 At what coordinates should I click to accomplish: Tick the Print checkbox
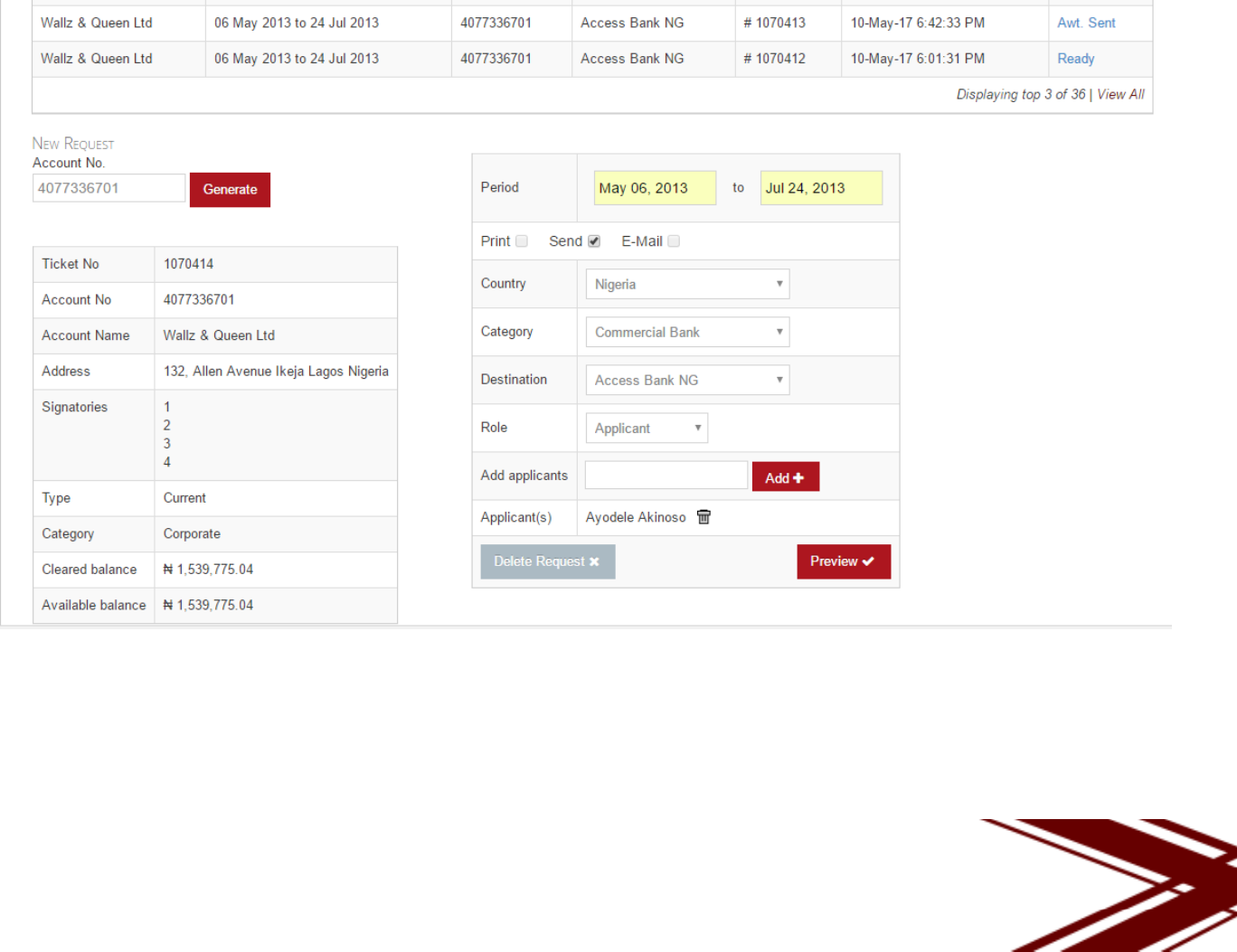[x=522, y=241]
